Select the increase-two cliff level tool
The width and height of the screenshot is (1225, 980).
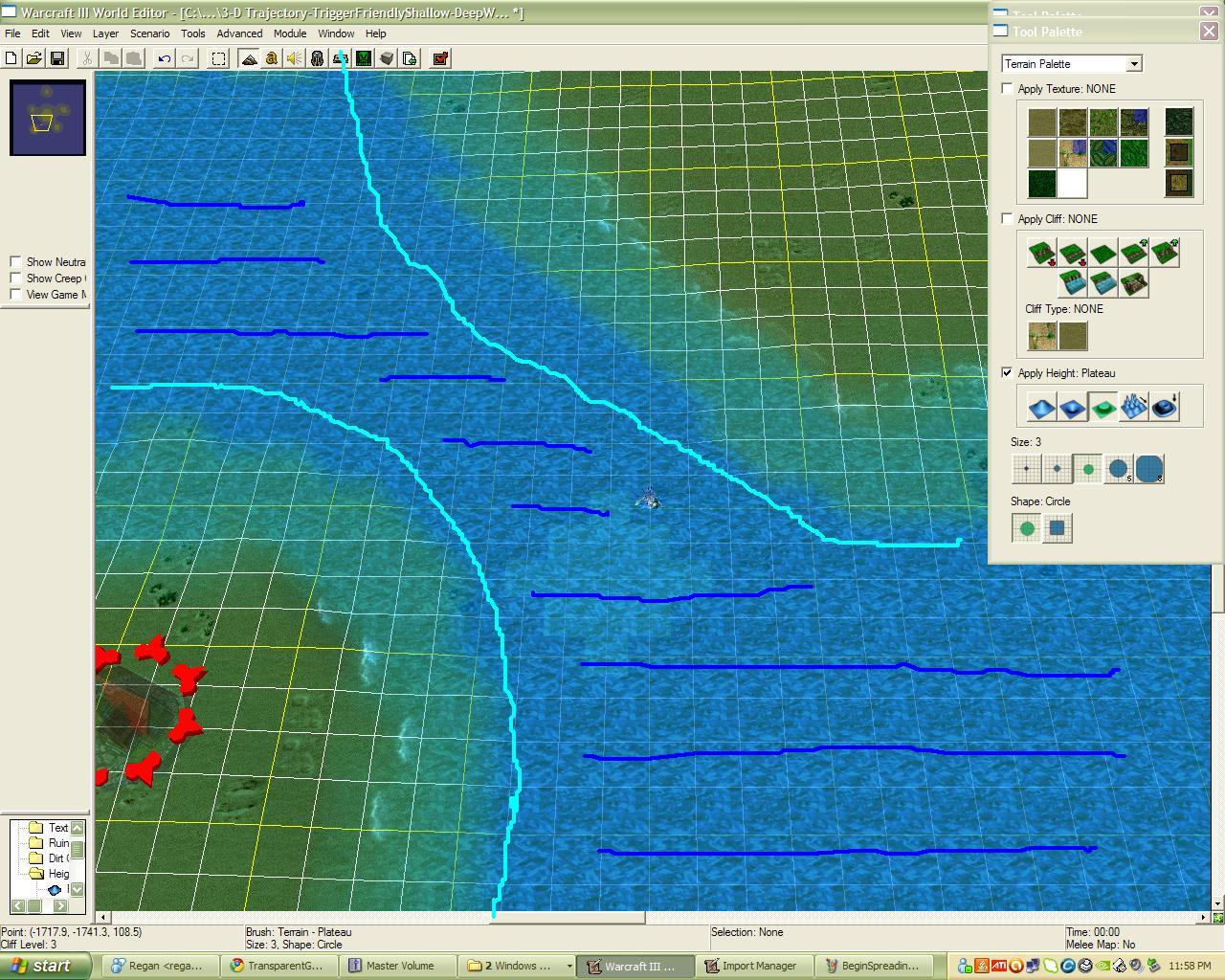click(1164, 253)
